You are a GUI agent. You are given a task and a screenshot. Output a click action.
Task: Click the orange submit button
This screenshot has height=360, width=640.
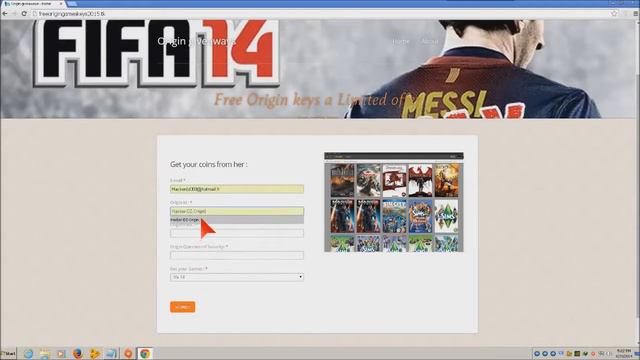point(182,307)
